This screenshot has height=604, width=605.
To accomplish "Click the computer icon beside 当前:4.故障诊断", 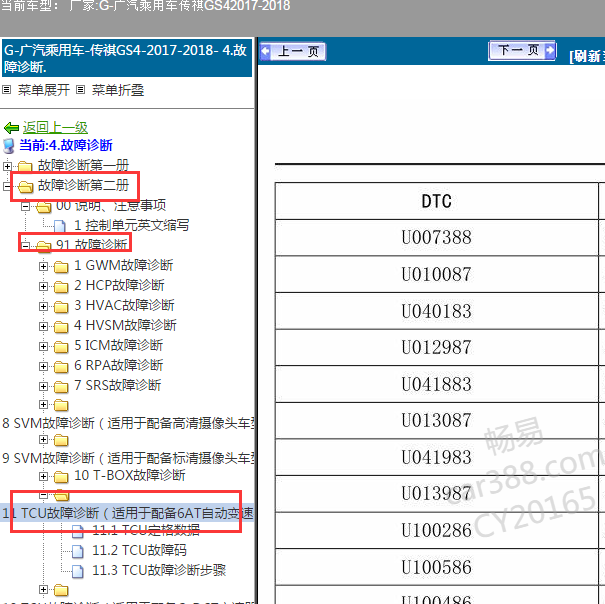I will [x=9, y=146].
